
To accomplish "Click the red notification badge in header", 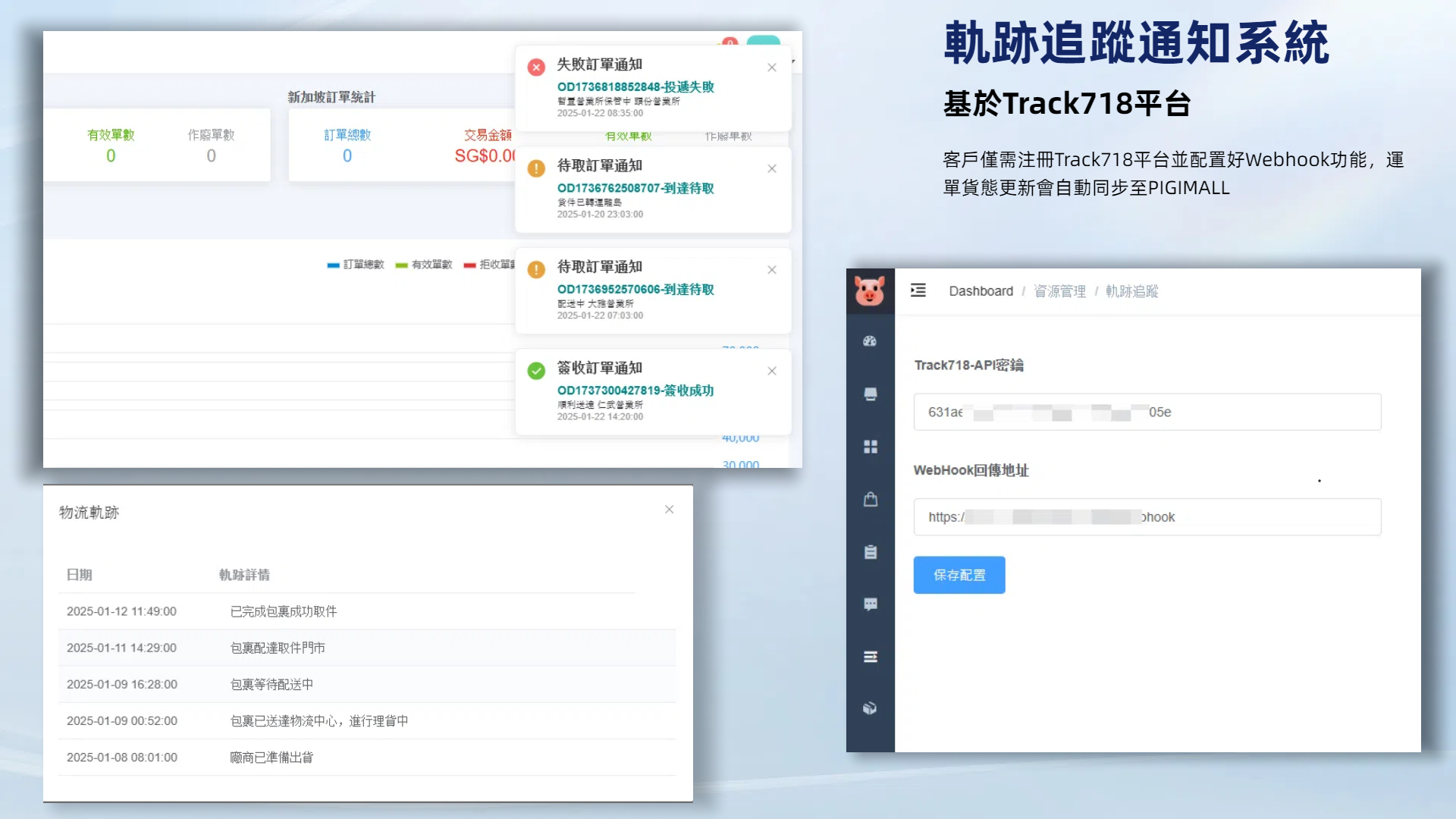I will pyautogui.click(x=730, y=42).
